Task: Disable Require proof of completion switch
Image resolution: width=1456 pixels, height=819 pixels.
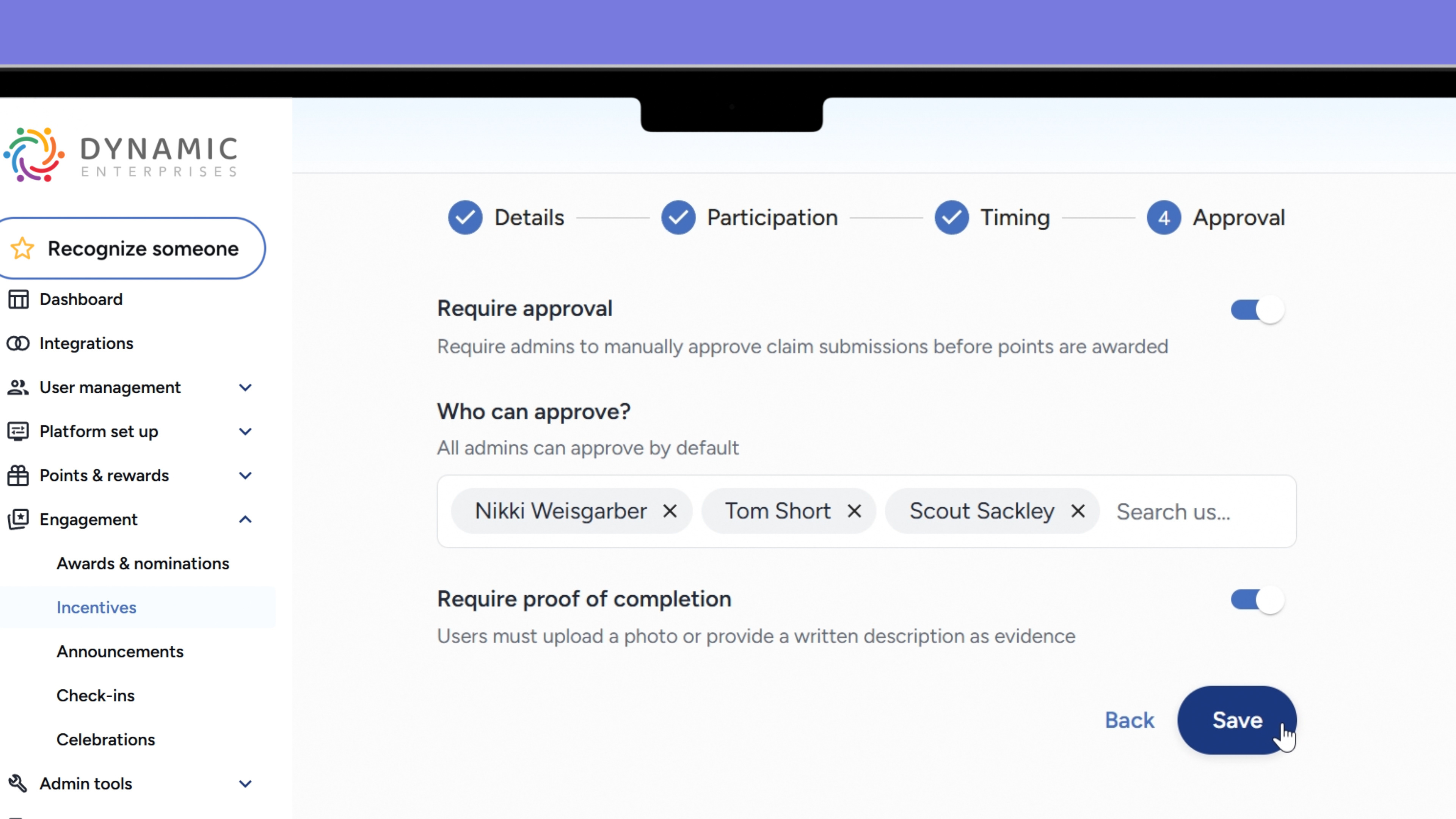Action: 1257,600
